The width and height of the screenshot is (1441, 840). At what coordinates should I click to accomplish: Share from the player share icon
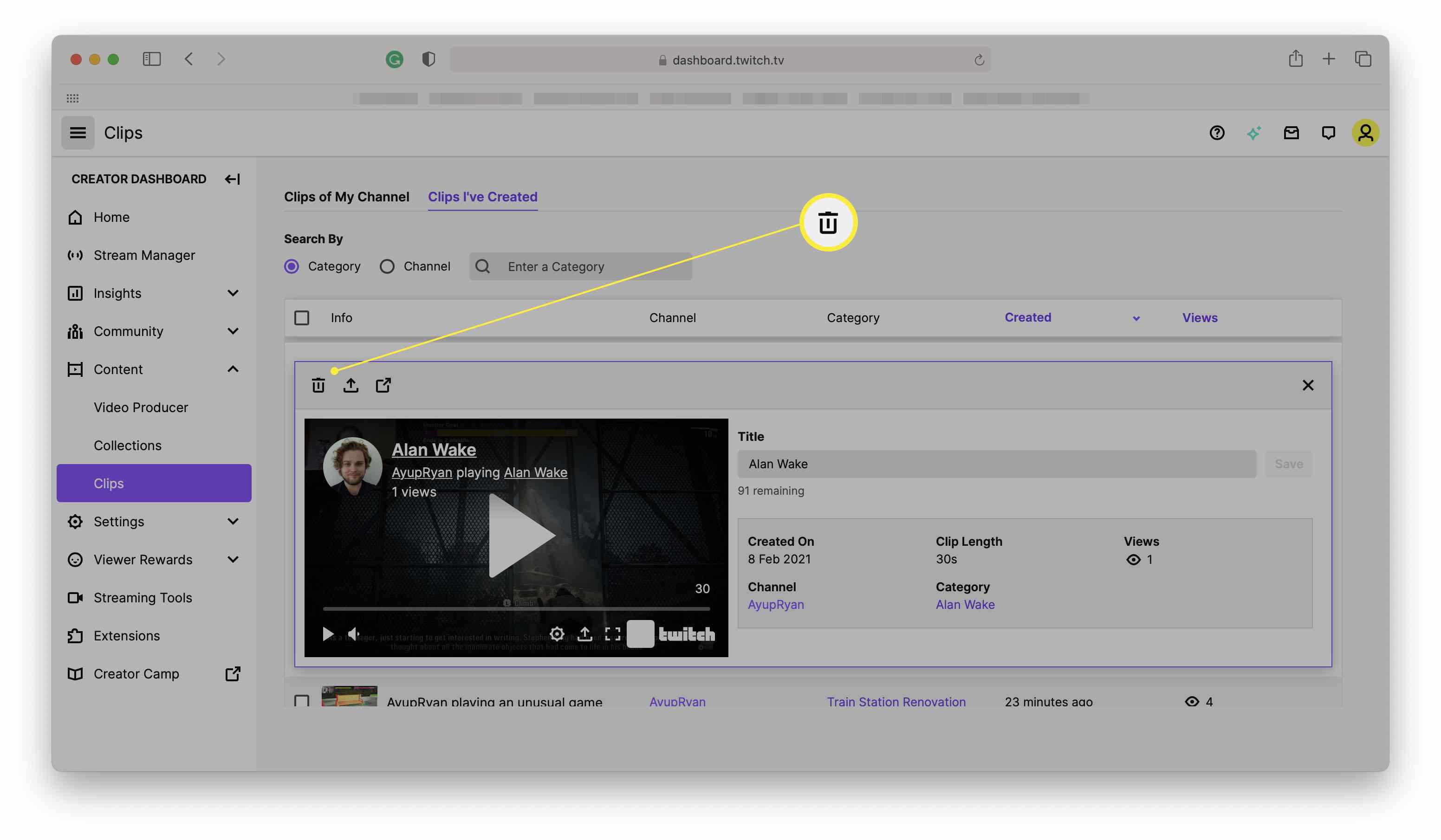click(x=584, y=633)
